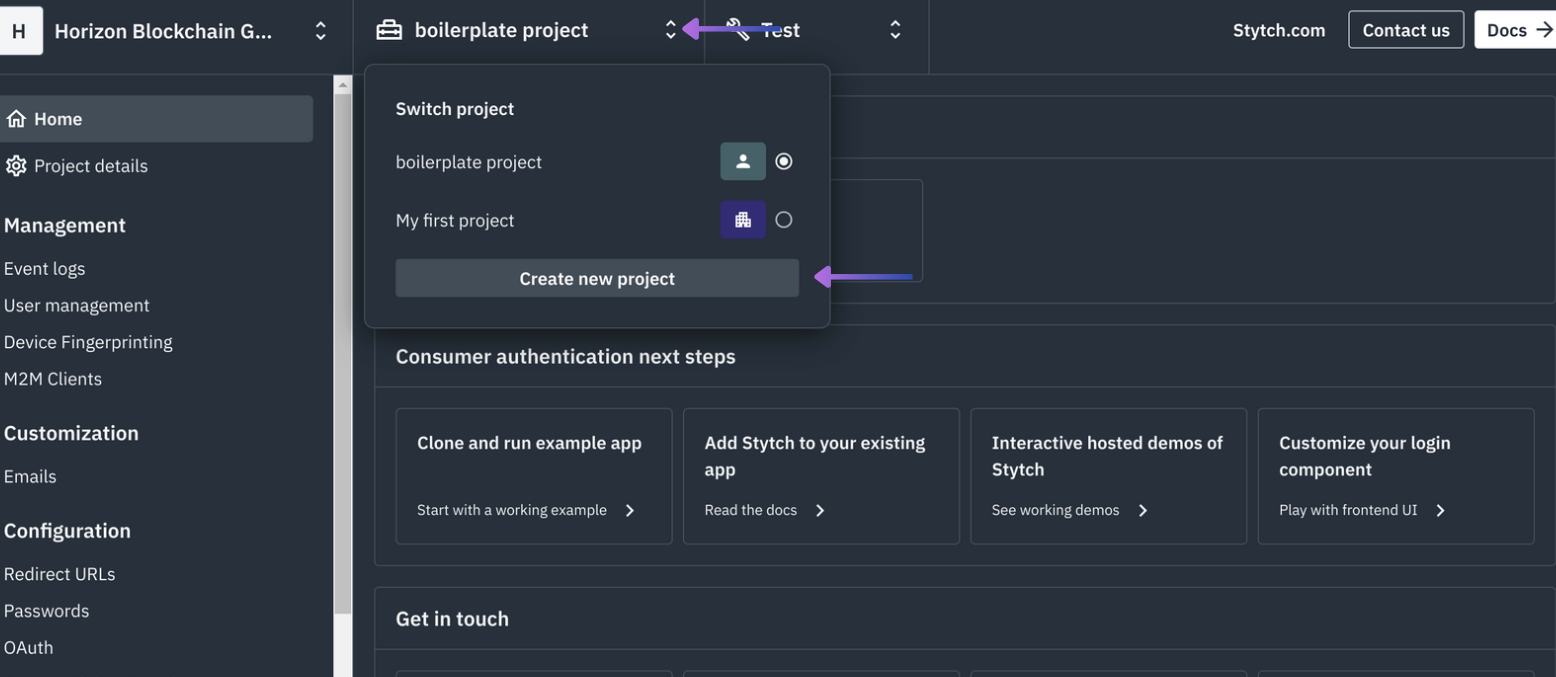Viewport: 1556px width, 677px height.
Task: Click the arrow icon inside Docs button
Action: [x=1544, y=30]
